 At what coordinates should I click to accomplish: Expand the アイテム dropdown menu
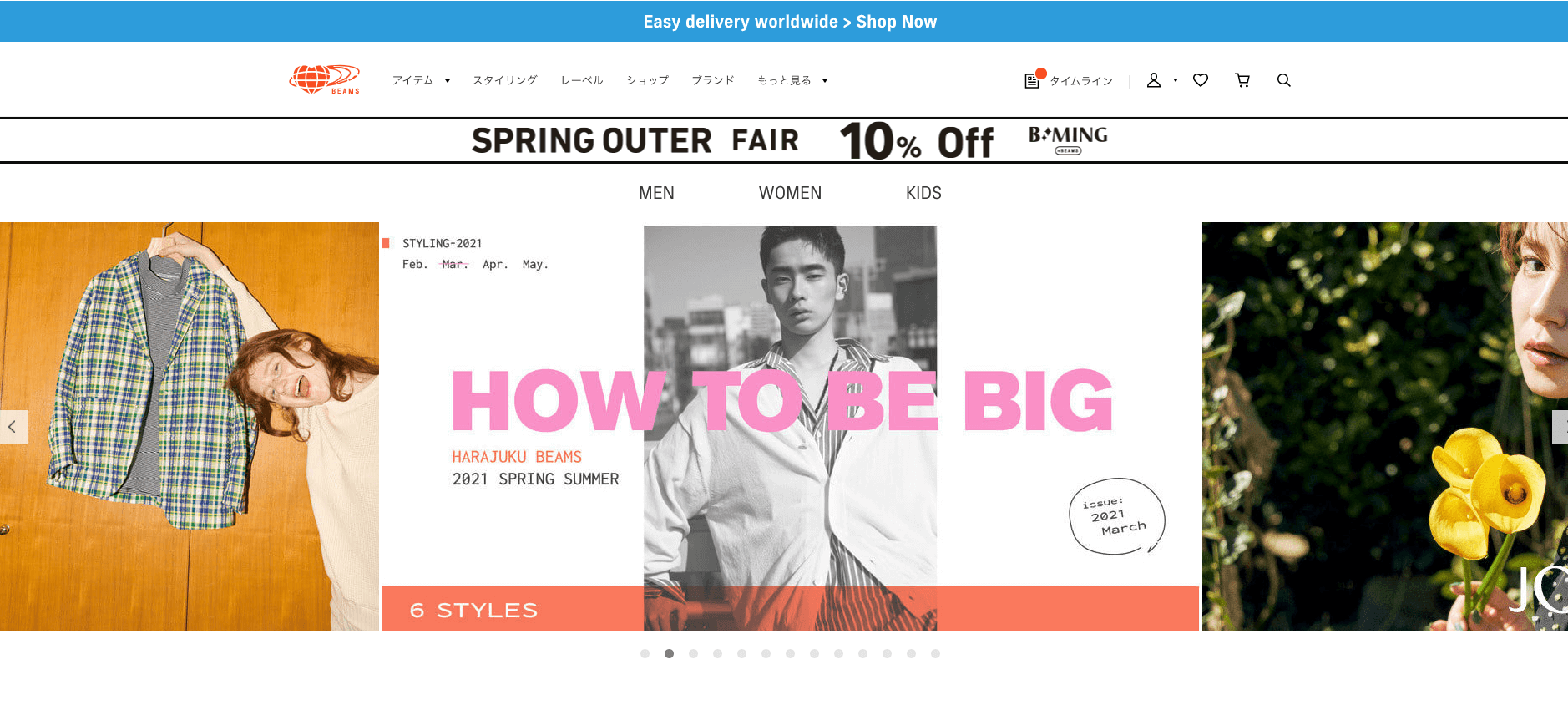(x=421, y=80)
